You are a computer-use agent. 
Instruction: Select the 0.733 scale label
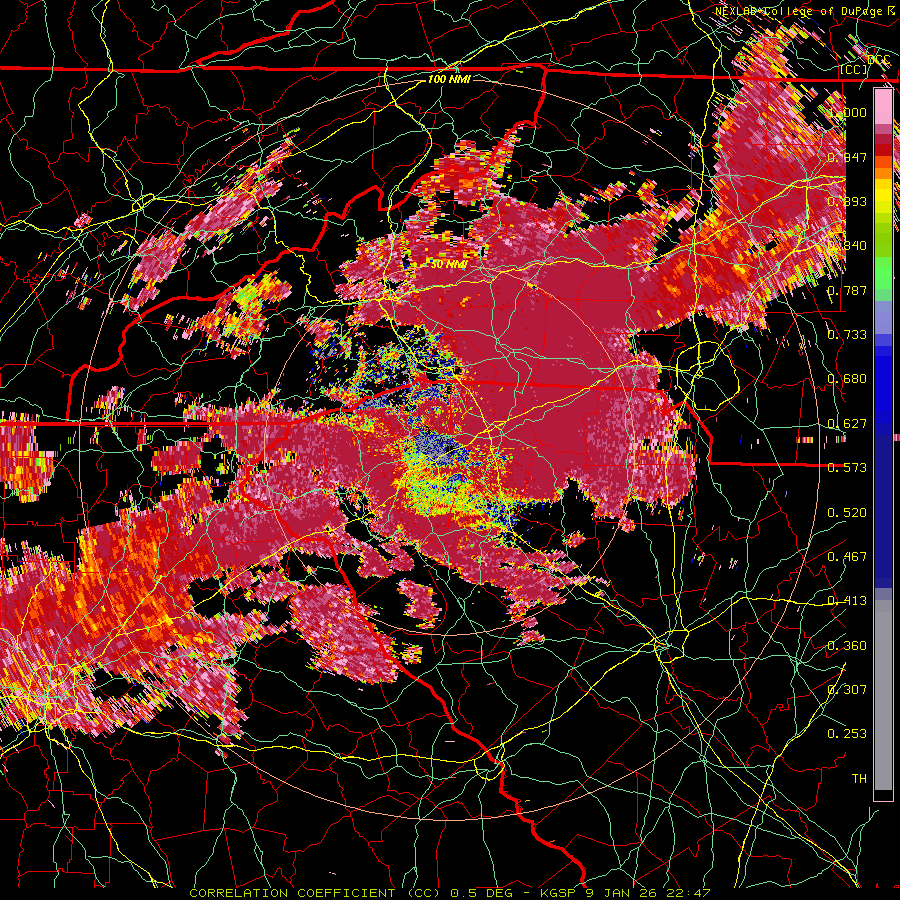847,335
